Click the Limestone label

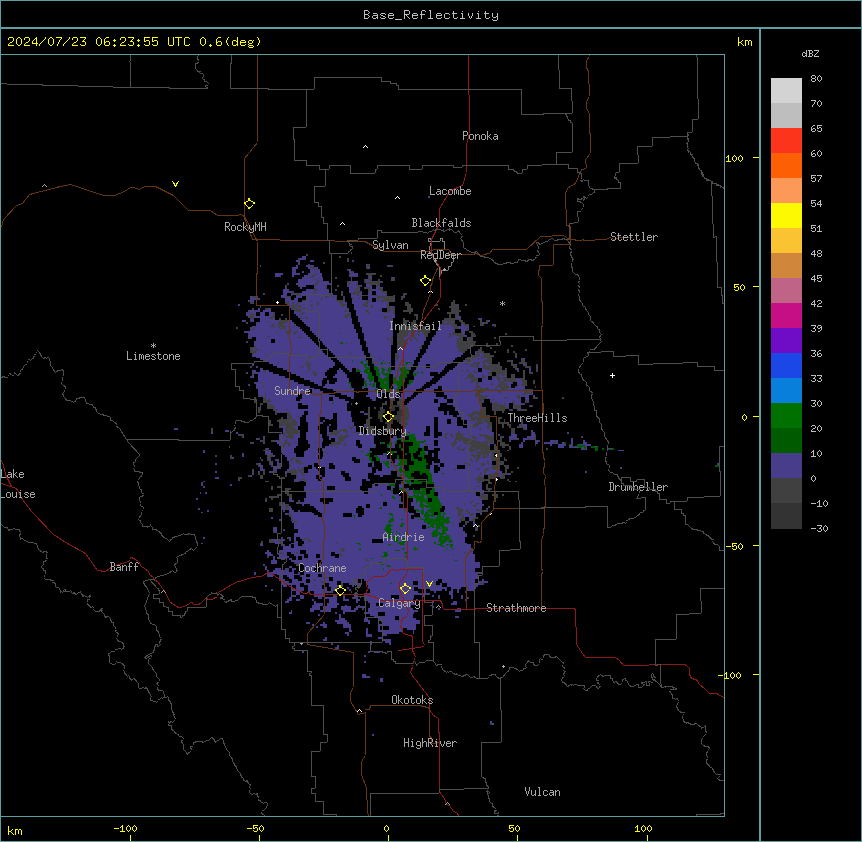(153, 356)
